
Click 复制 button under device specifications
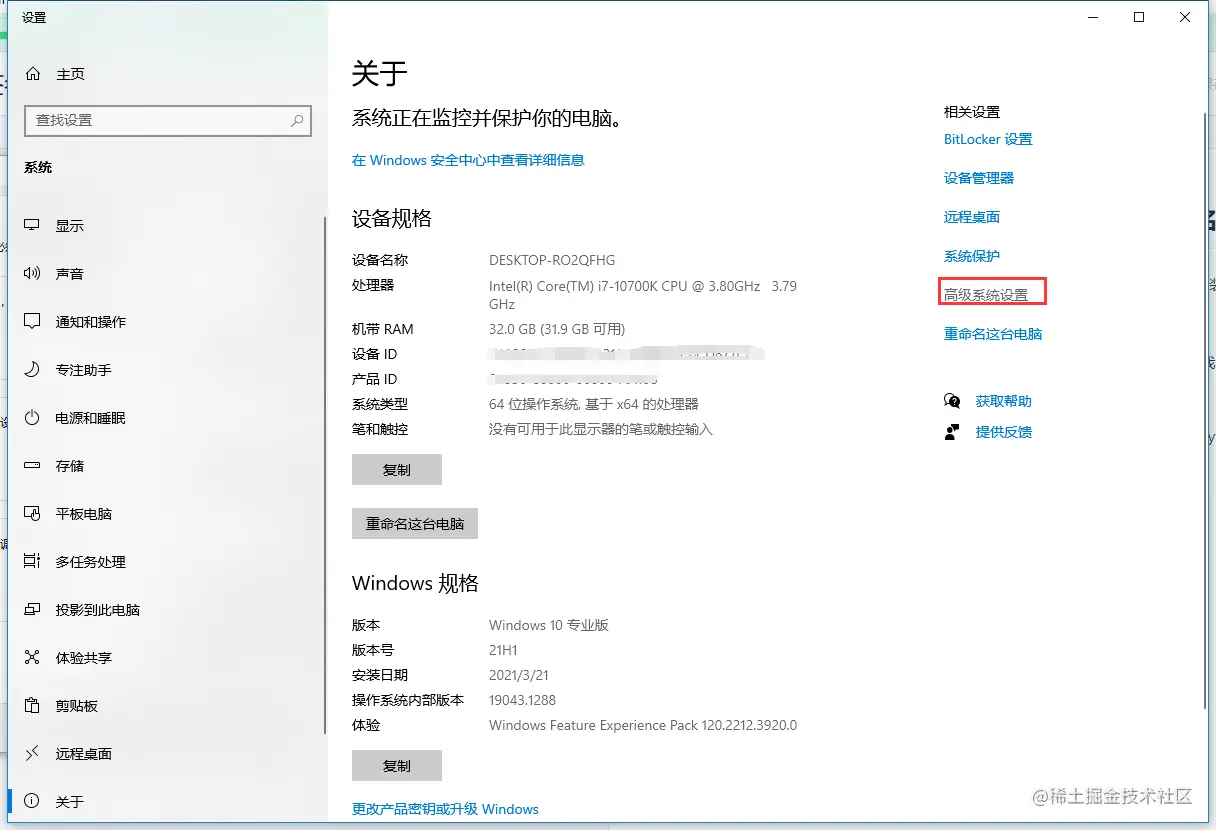397,470
